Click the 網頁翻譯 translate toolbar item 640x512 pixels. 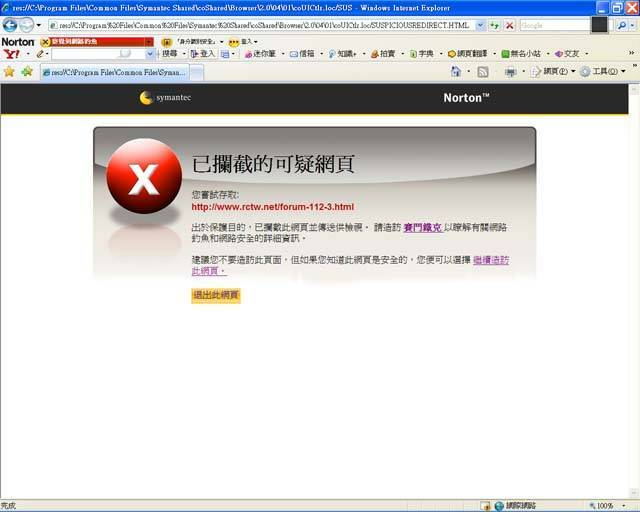coord(467,53)
